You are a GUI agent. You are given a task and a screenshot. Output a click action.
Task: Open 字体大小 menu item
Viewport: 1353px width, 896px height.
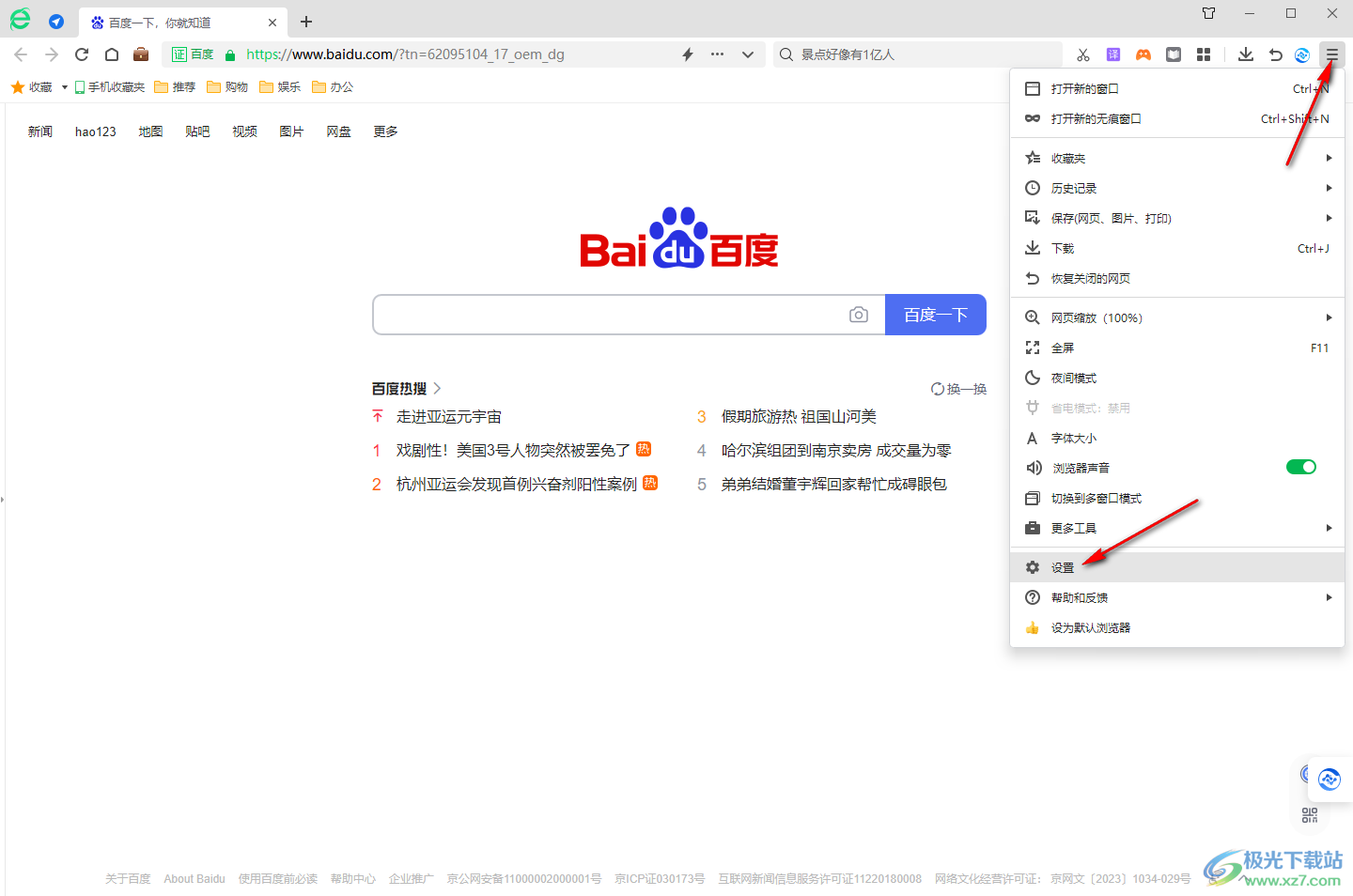[1177, 438]
